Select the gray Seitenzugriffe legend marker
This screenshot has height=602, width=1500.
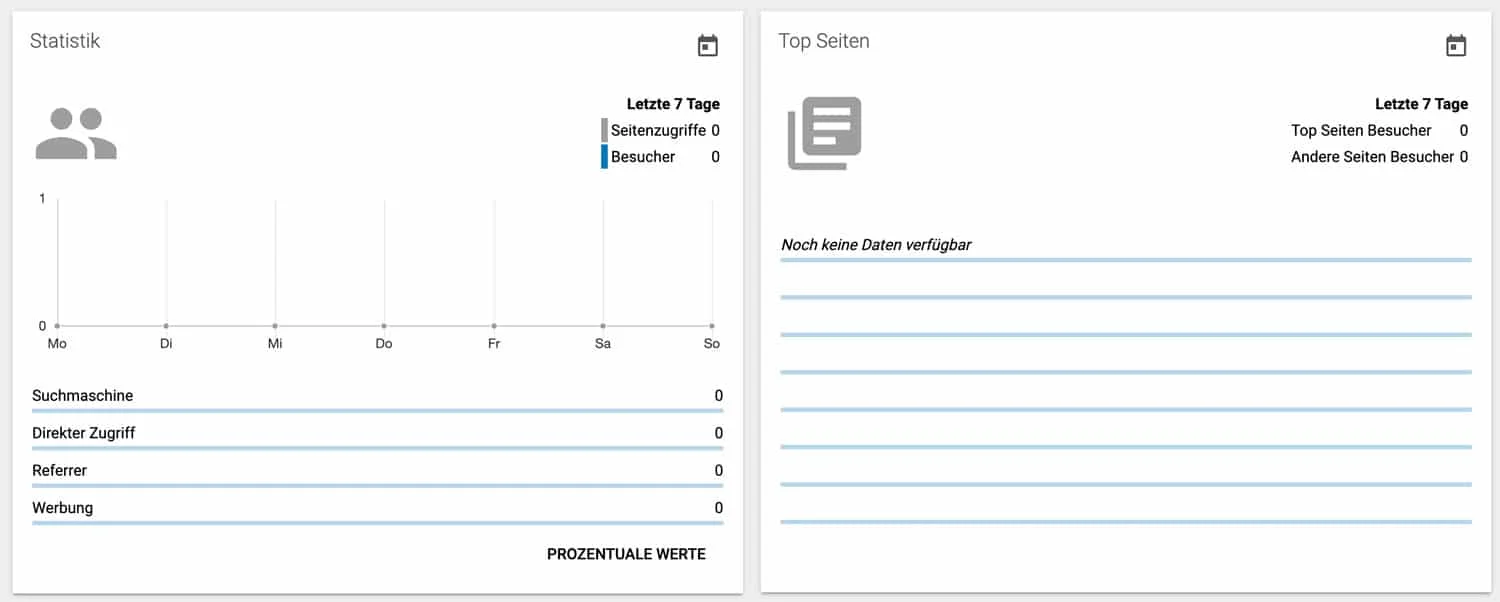(x=605, y=130)
